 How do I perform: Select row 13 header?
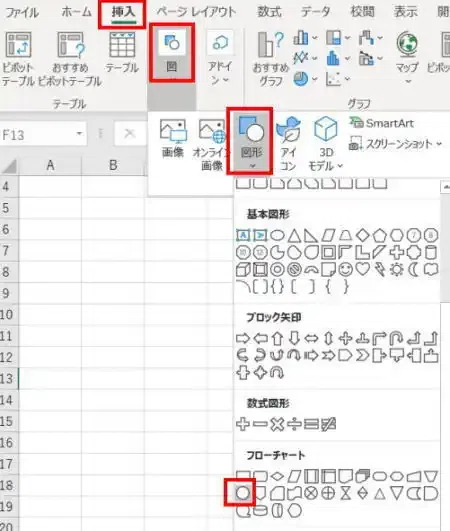pos(9,379)
